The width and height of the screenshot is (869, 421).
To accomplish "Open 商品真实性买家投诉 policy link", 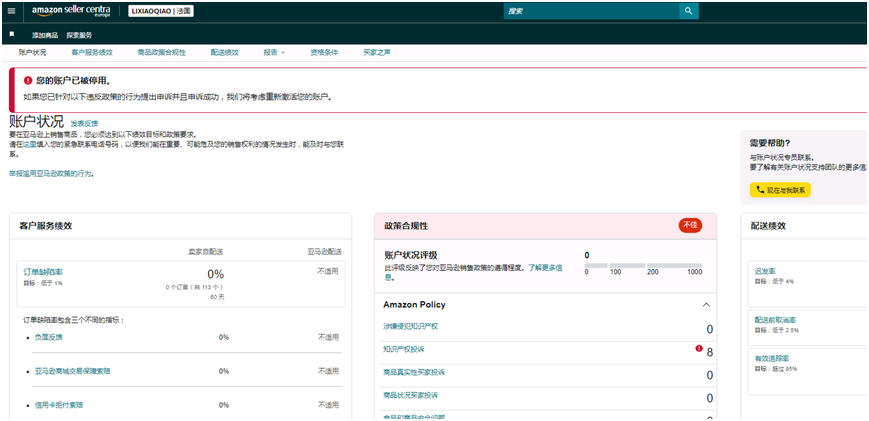I will [x=413, y=372].
